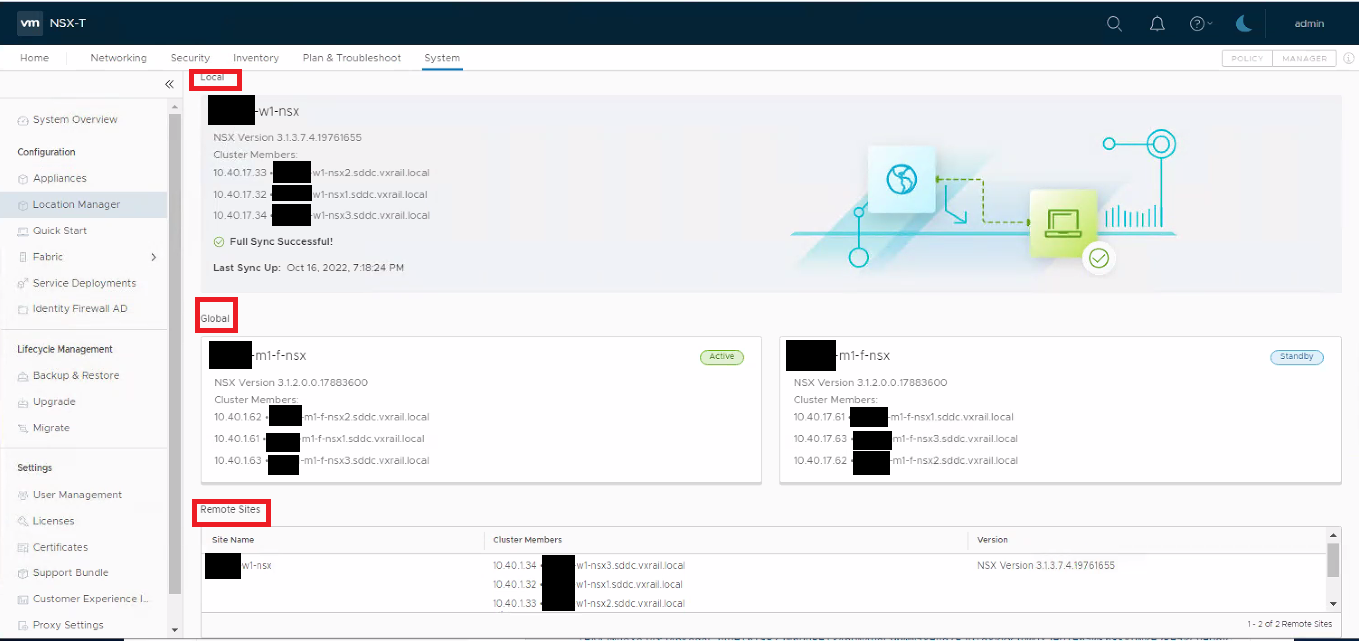The width and height of the screenshot is (1359, 641).
Task: Open Identity Firewall AD link
Action: click(x=80, y=309)
